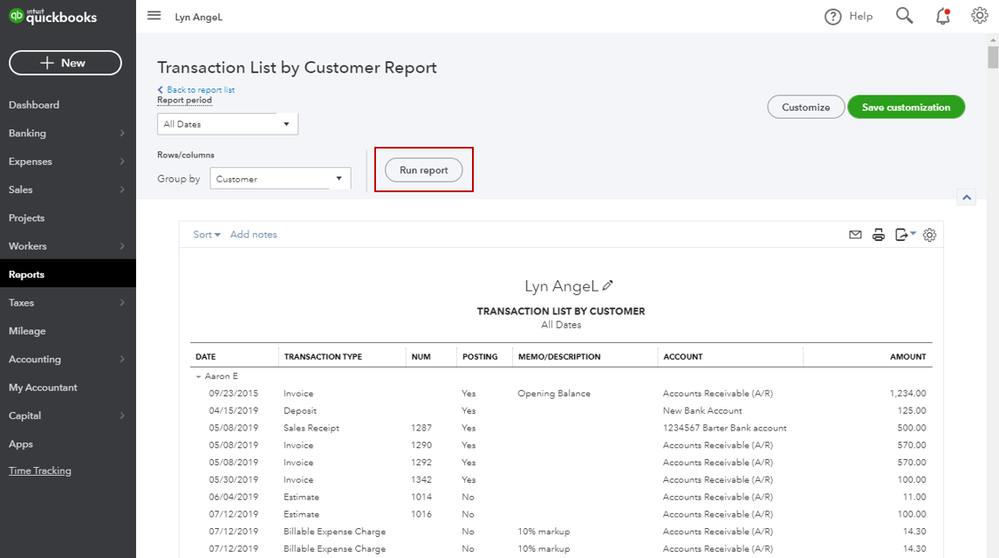999x558 pixels.
Task: Email the report via envelope icon
Action: (x=855, y=235)
